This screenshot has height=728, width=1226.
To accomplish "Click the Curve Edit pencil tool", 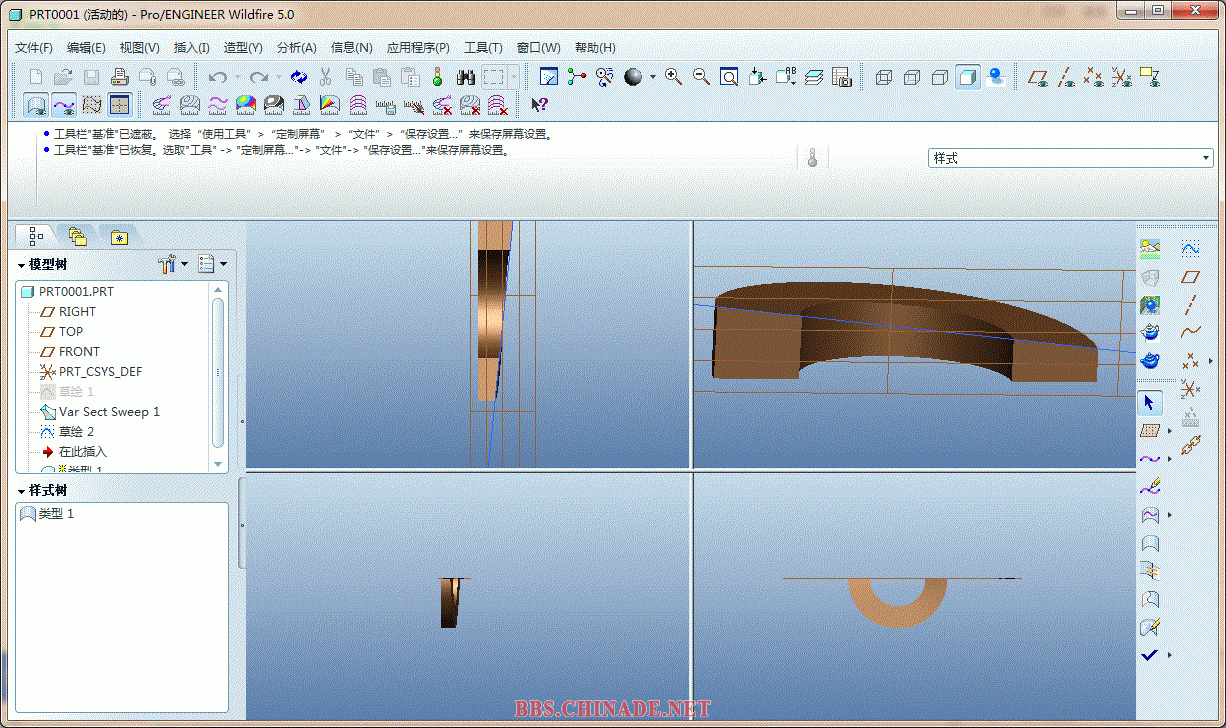I will click(1150, 487).
